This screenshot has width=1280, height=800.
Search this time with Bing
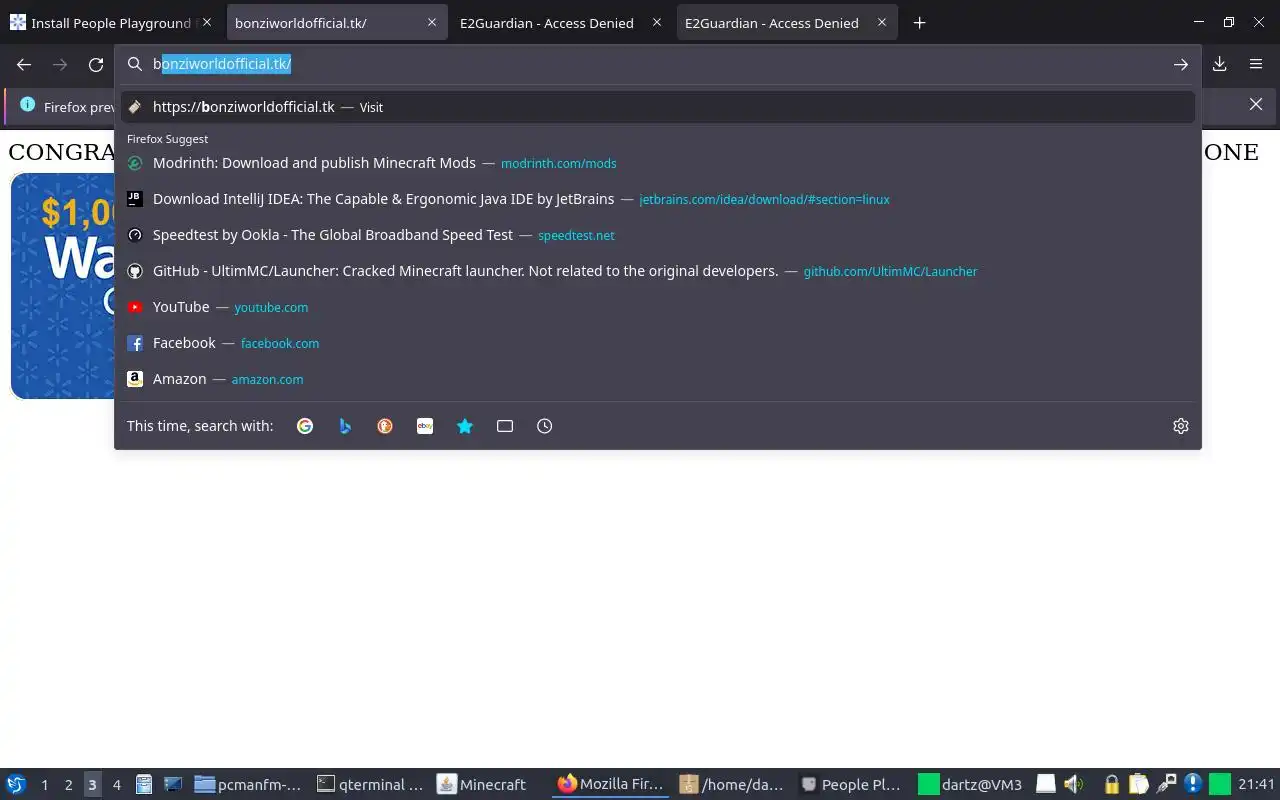[x=345, y=426]
